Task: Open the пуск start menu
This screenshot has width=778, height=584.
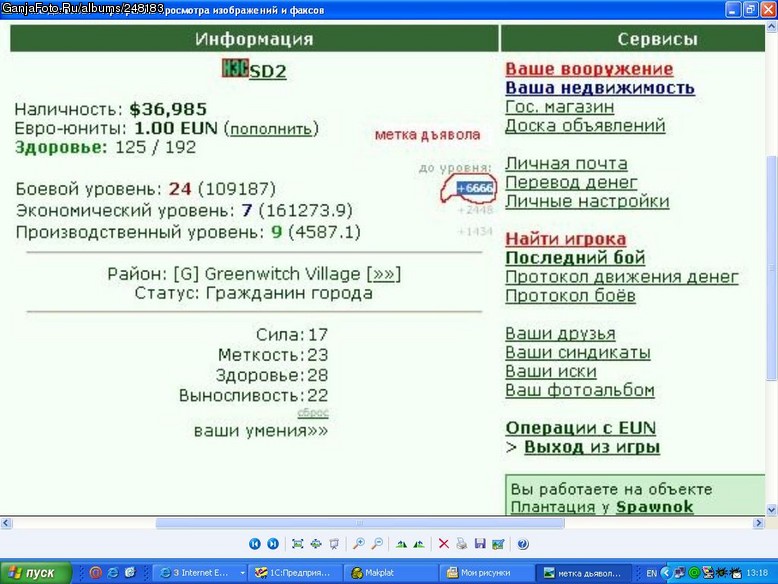Action: 36,573
